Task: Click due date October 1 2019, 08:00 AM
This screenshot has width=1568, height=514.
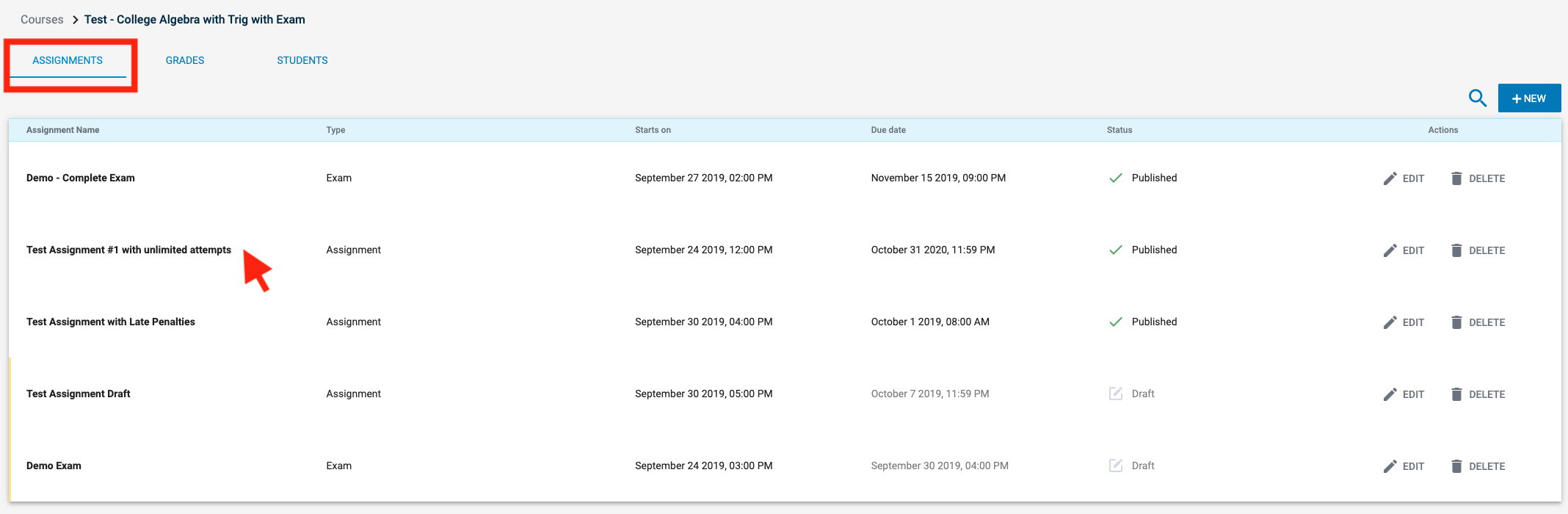Action: click(x=930, y=322)
